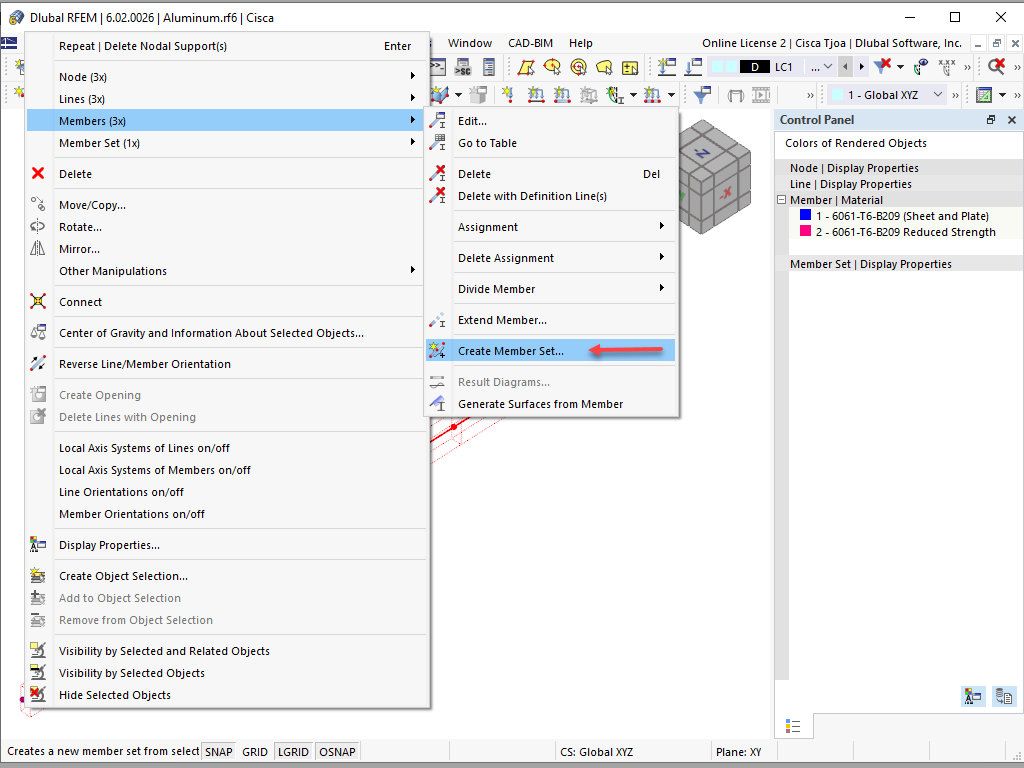This screenshot has width=1024, height=768.
Task: Click the magnifier with red X icon
Action: click(x=997, y=67)
